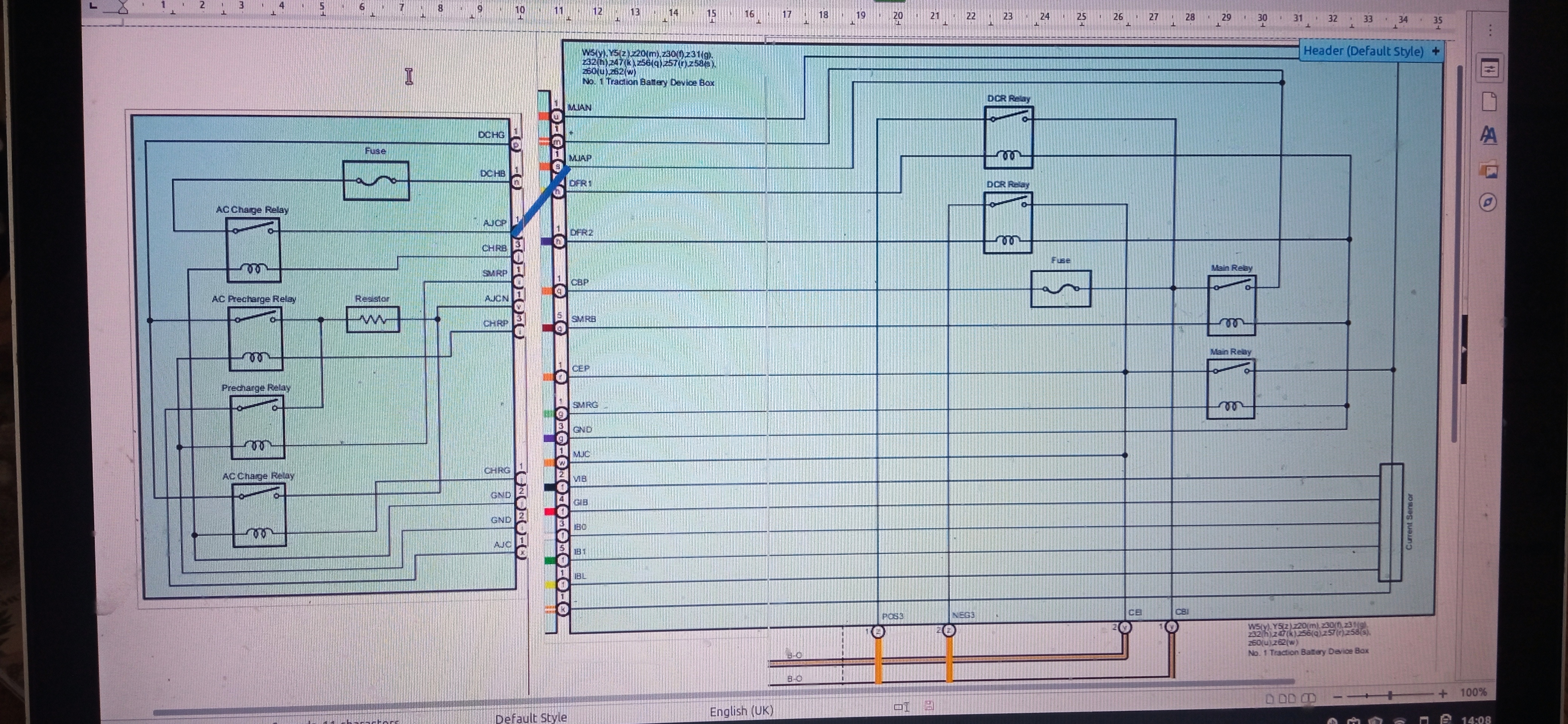Toggle the selection mode status icon

902,707
